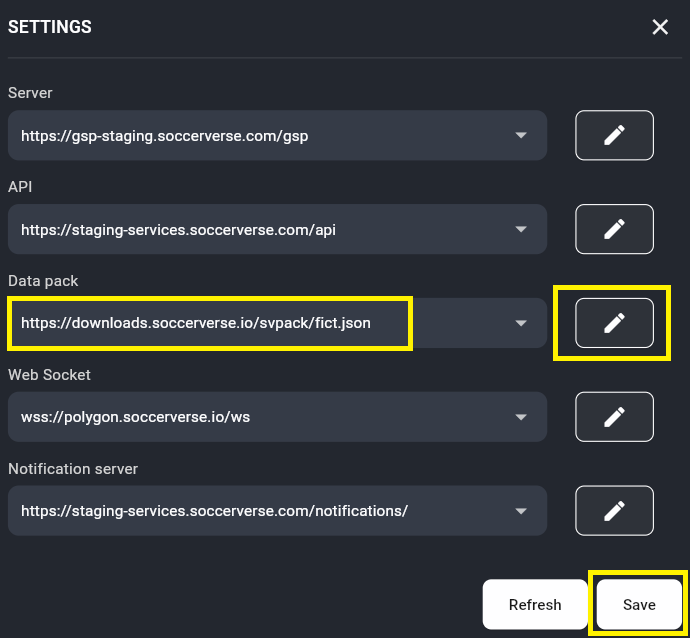Expand the Data pack dropdown arrow
Screen dimensions: 690x638
point(521,324)
